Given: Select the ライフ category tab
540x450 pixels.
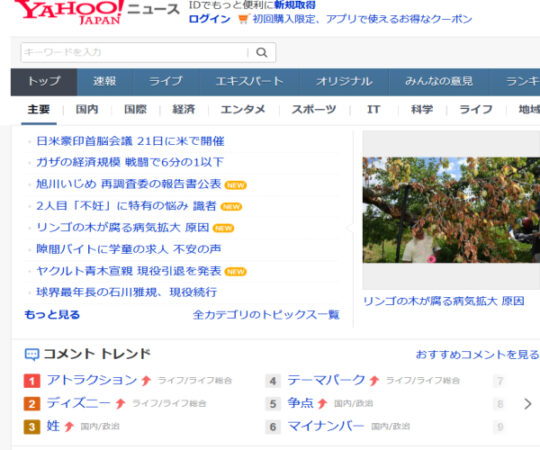Looking at the screenshot, I should 476,110.
